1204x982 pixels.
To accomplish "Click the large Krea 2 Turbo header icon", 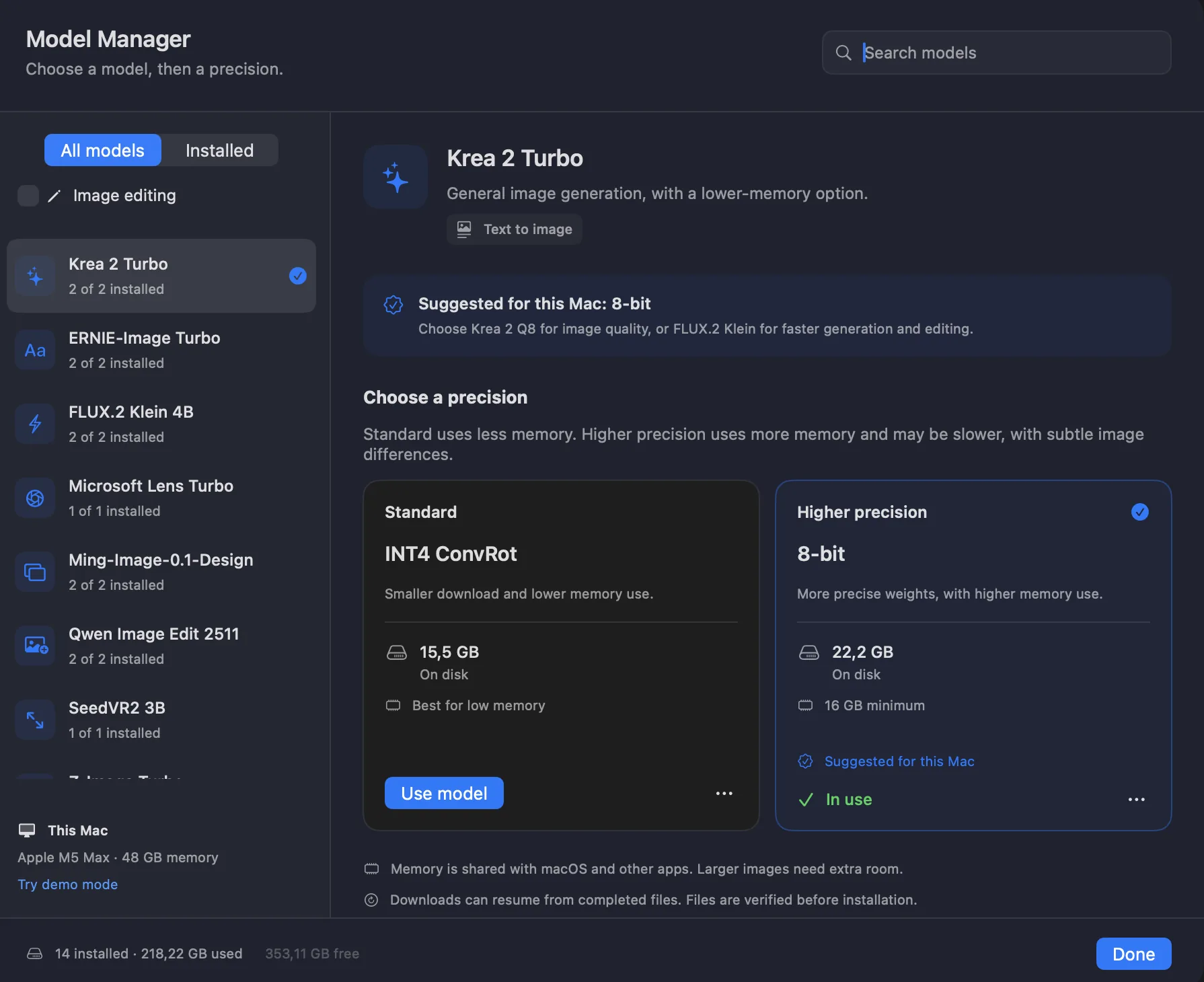I will tap(396, 177).
